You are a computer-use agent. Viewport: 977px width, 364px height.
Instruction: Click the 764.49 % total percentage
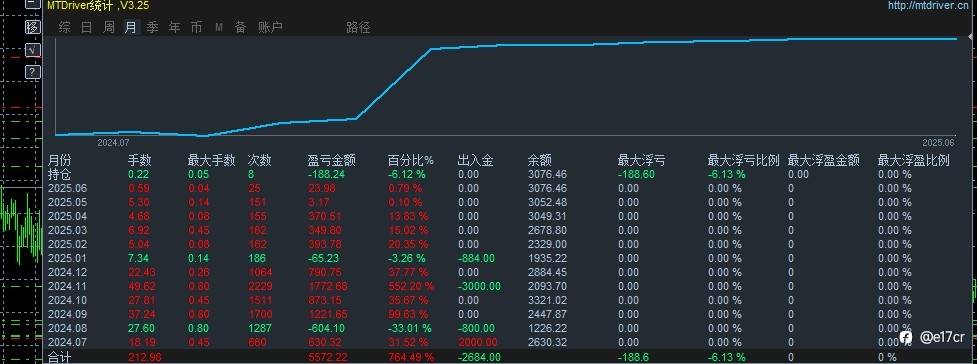(x=411, y=357)
